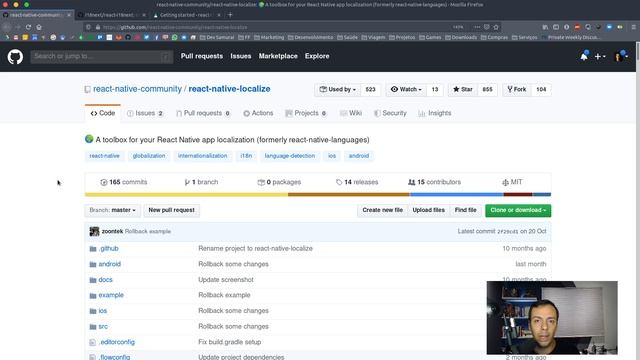Image resolution: width=640 pixels, height=360 pixels.
Task: Click the example folder icon
Action: coord(93,296)
